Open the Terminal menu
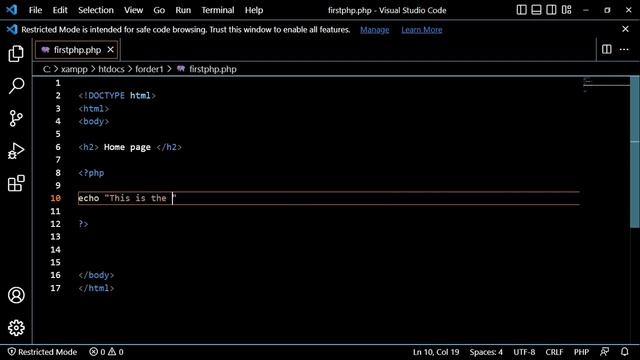This screenshot has height=360, width=640. point(218,10)
